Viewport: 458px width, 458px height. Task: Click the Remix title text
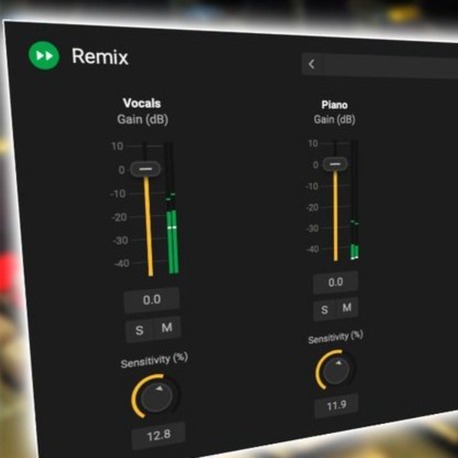click(x=100, y=56)
